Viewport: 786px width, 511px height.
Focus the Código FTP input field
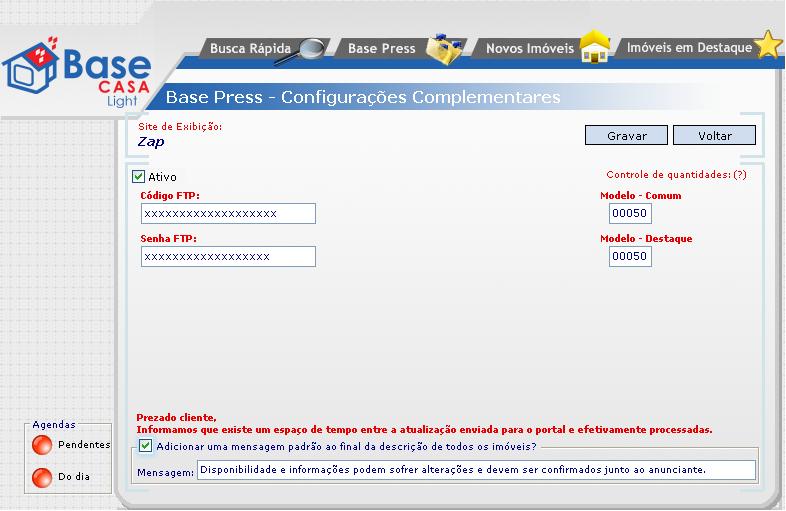coord(228,214)
